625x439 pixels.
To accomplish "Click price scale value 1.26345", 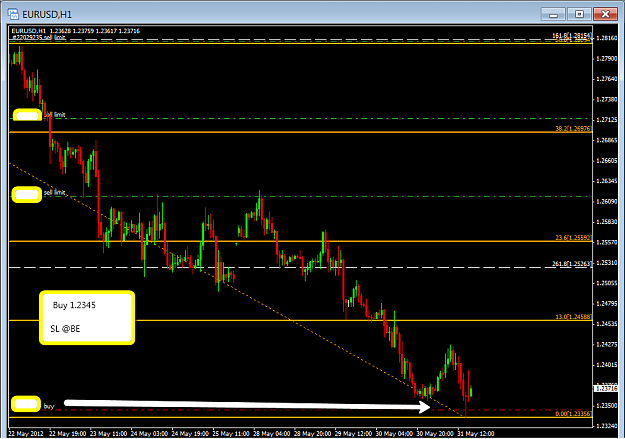I will [606, 181].
